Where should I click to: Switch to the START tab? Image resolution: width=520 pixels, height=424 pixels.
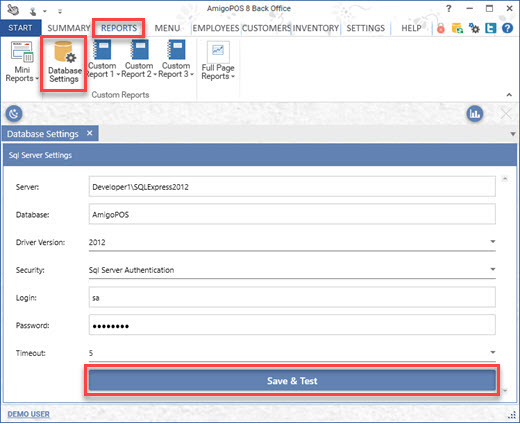(20, 28)
